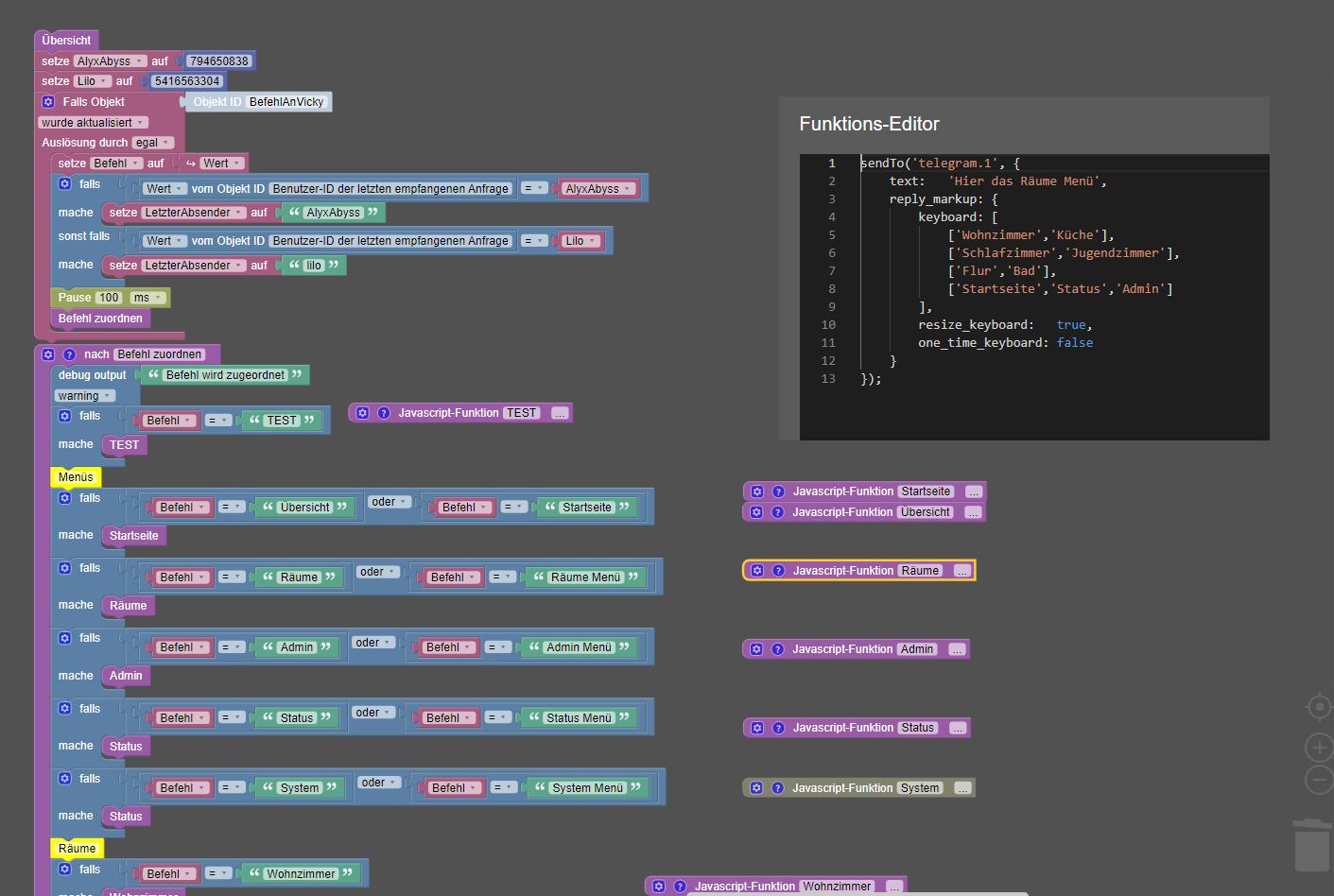Viewport: 1334px width, 896px height.
Task: Edit the number field 5416563304
Action: (187, 81)
